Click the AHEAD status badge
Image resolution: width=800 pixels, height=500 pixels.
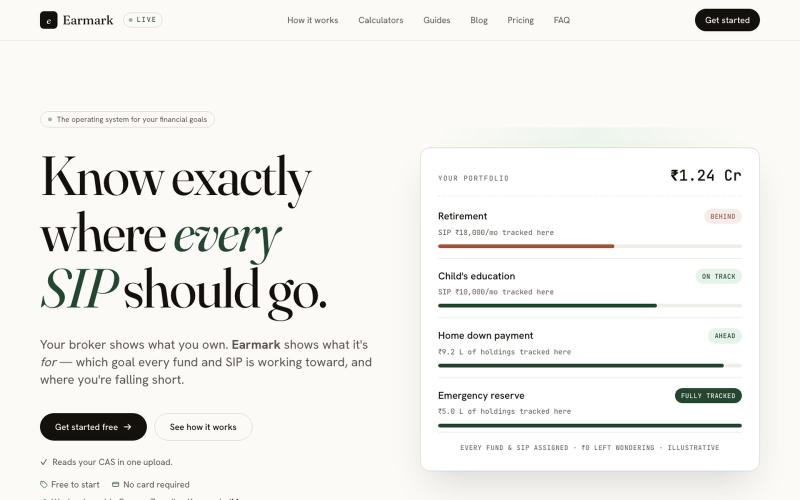(x=725, y=336)
